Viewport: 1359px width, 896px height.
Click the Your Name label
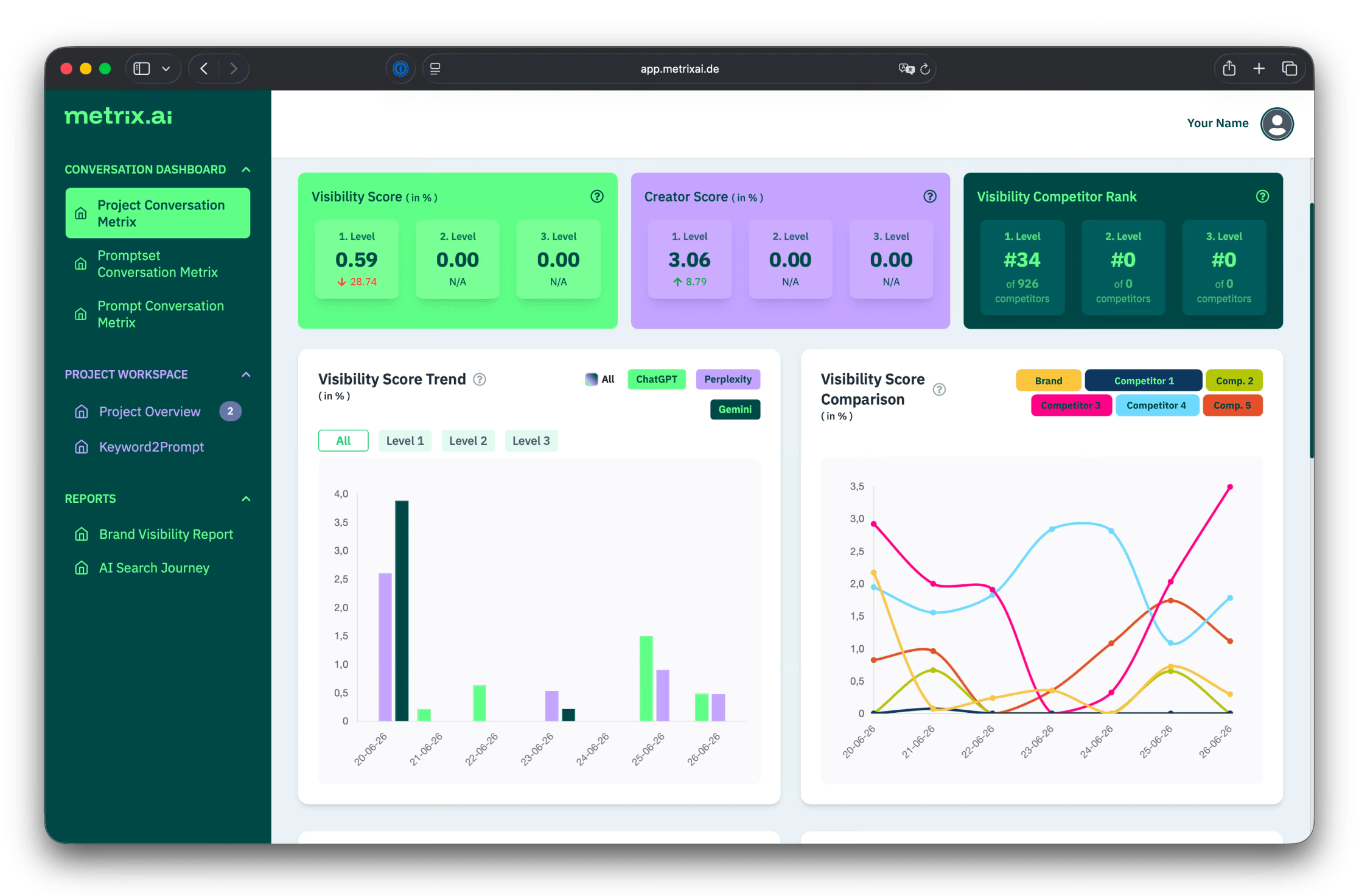tap(1217, 123)
